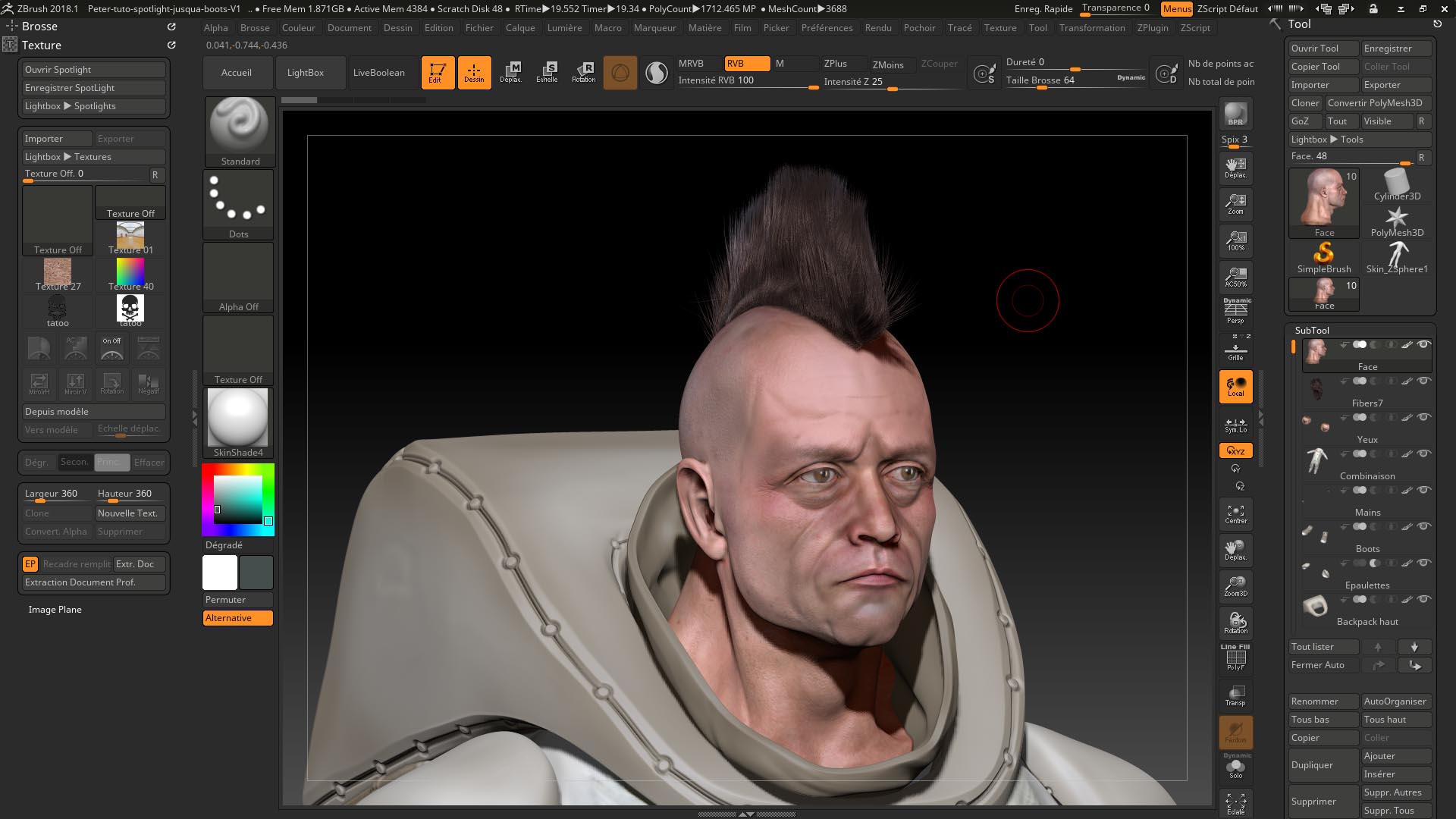
Task: Click the BPR render icon
Action: (x=1235, y=115)
